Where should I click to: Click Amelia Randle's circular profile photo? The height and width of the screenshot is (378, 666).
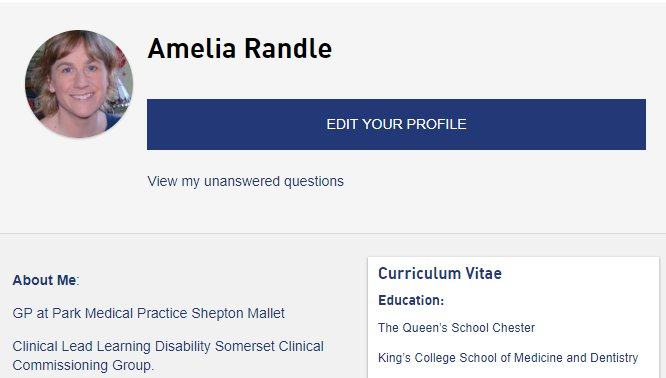pyautogui.click(x=79, y=84)
